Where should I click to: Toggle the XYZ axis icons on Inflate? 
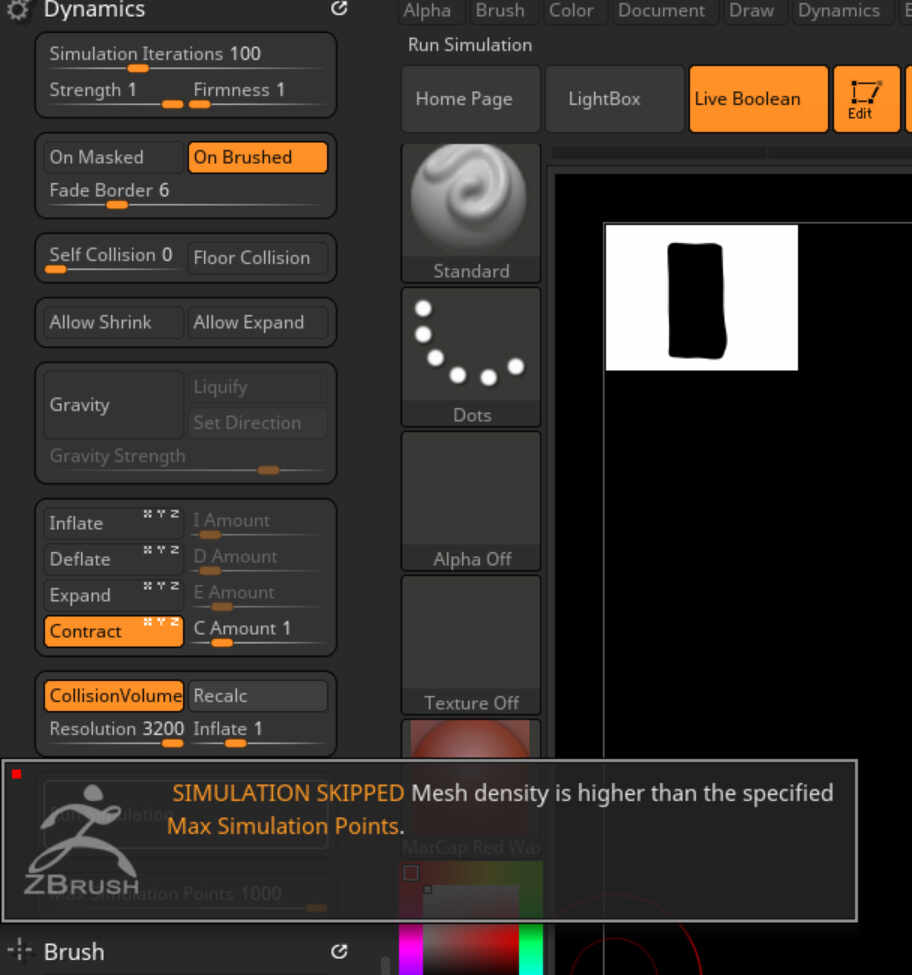pyautogui.click(x=161, y=514)
